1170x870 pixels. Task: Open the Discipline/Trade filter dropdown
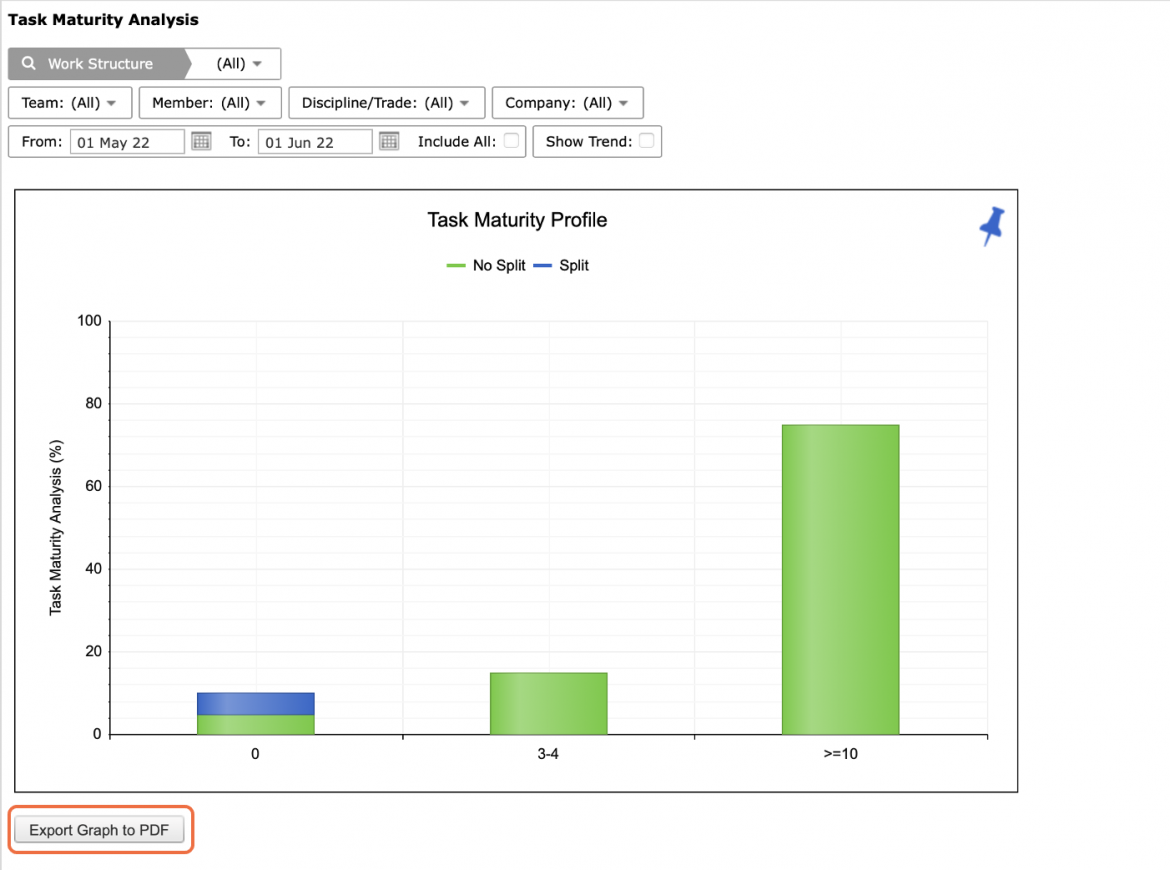pyautogui.click(x=387, y=103)
